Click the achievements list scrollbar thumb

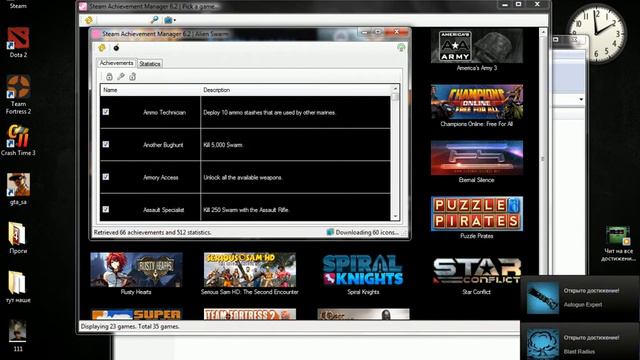coord(395,97)
